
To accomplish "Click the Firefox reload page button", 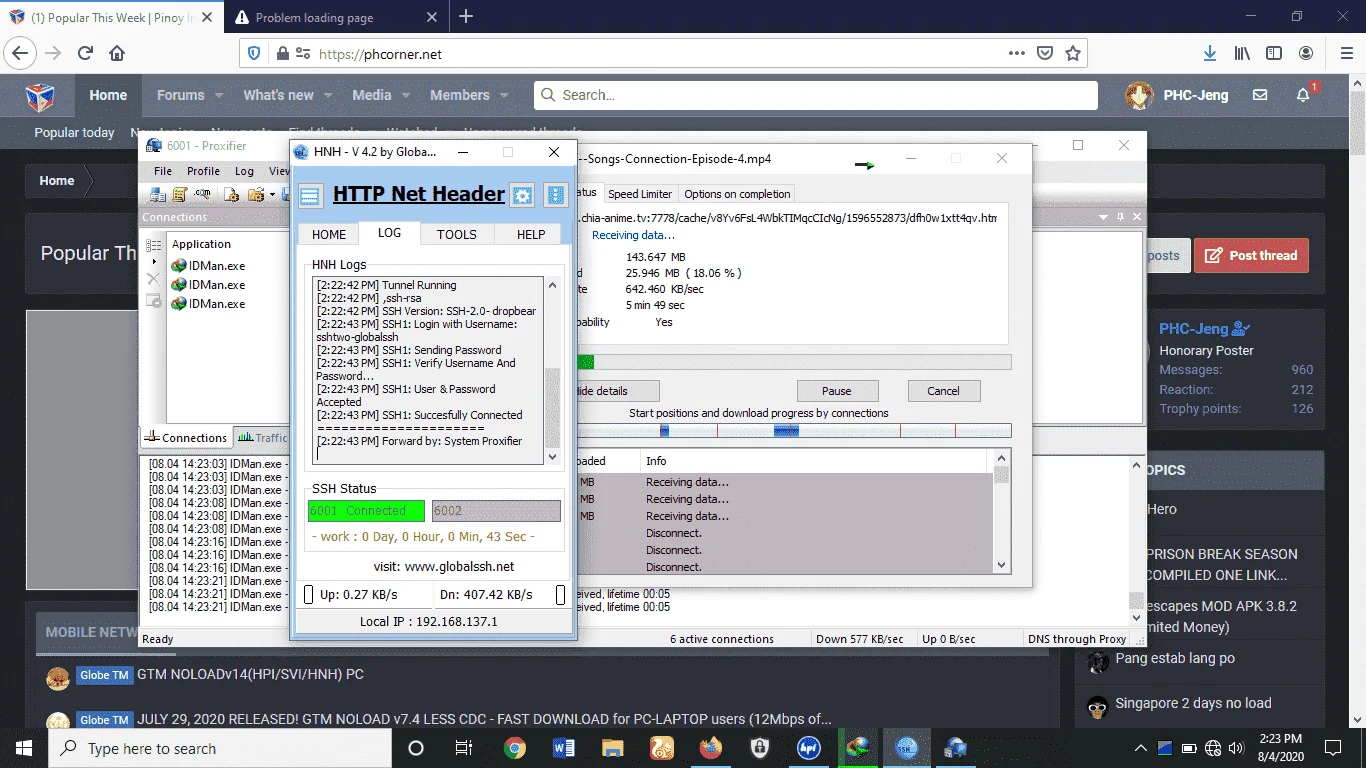I will click(85, 54).
